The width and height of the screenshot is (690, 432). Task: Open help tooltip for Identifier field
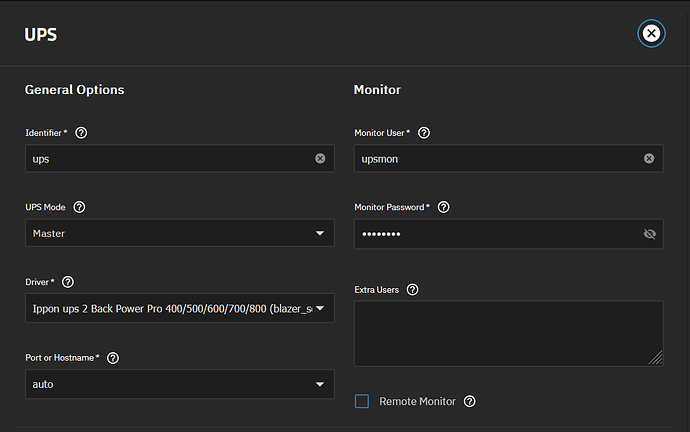coord(81,132)
